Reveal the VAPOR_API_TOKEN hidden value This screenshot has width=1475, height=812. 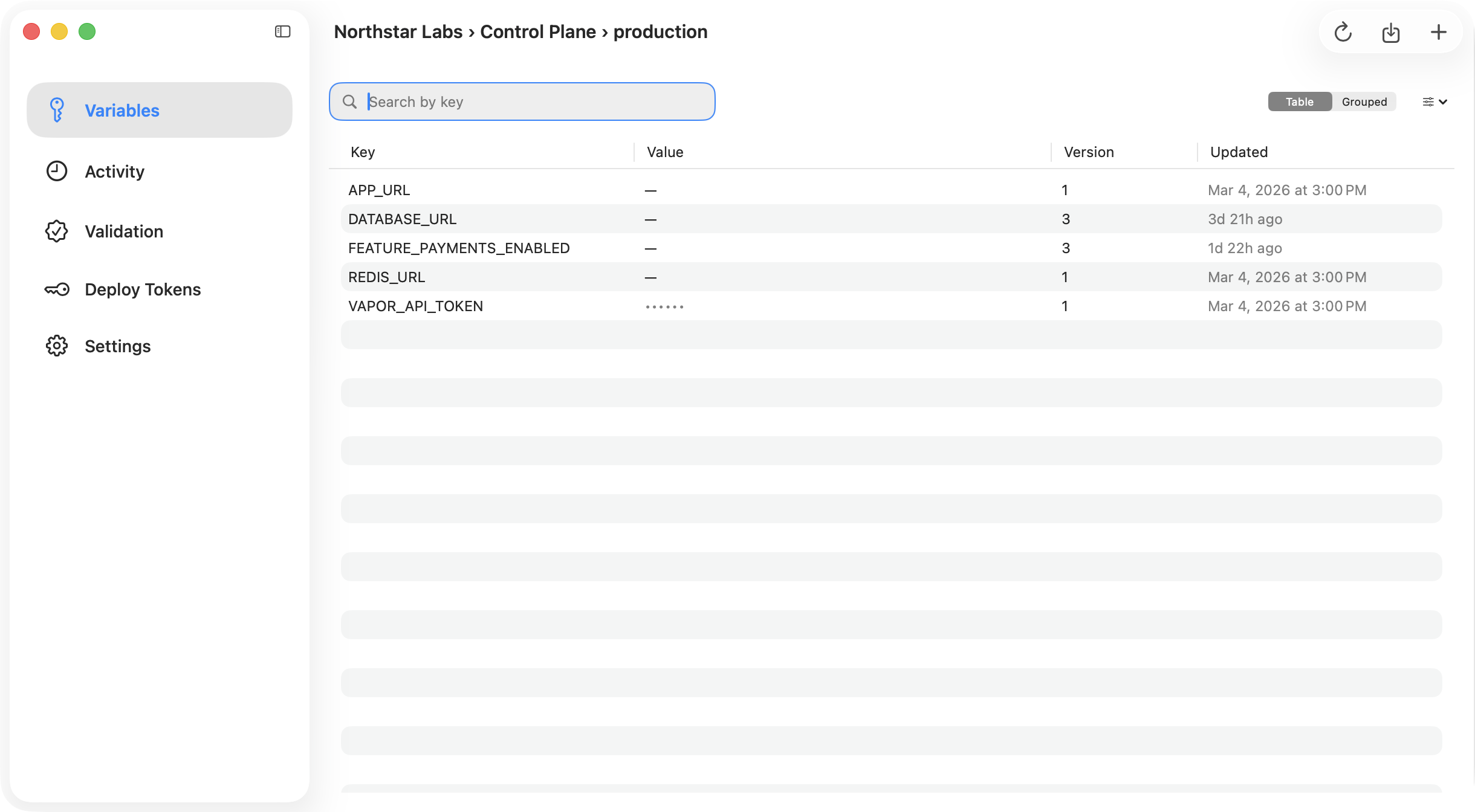[x=663, y=306]
